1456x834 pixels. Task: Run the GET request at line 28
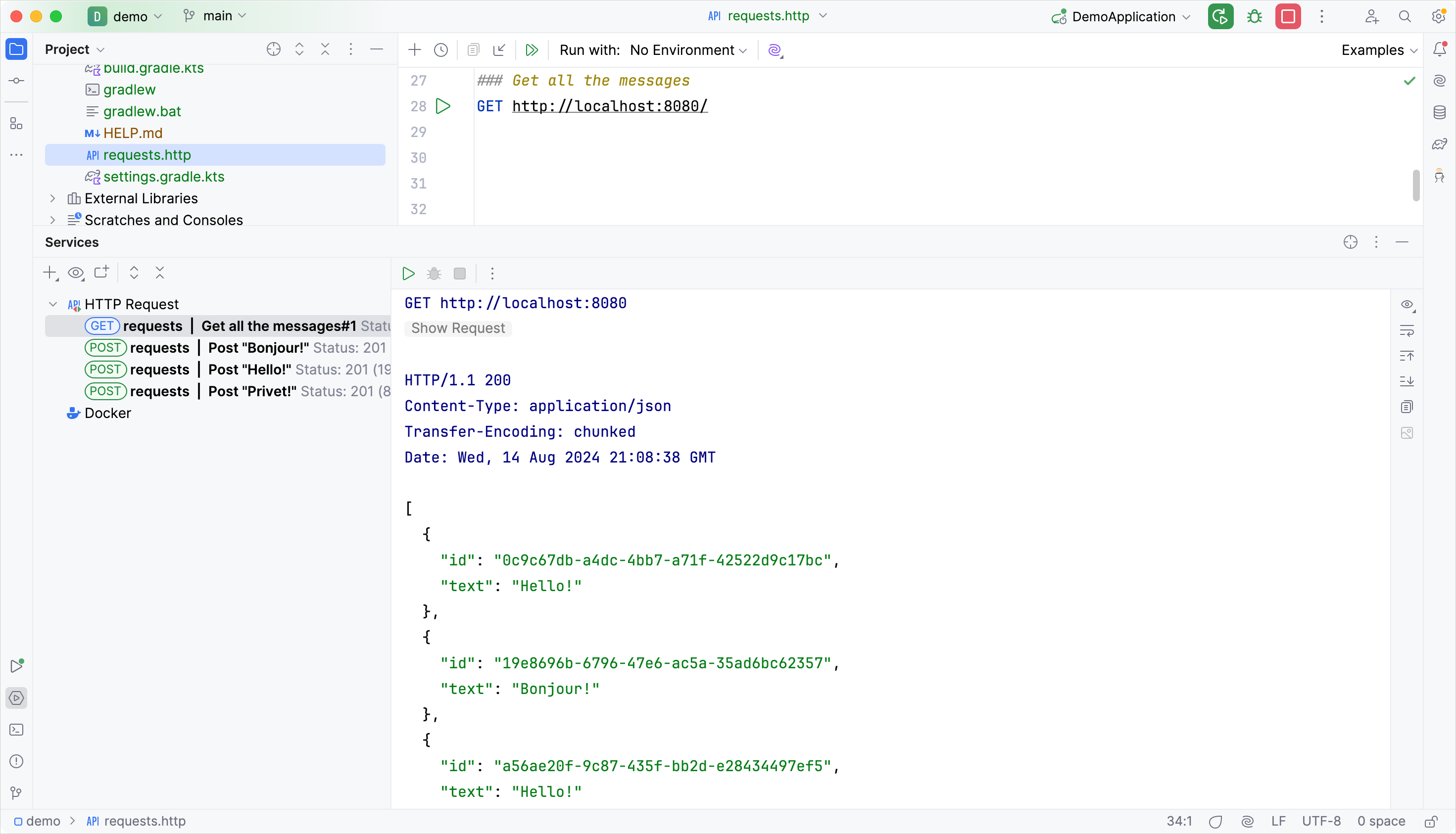point(443,106)
